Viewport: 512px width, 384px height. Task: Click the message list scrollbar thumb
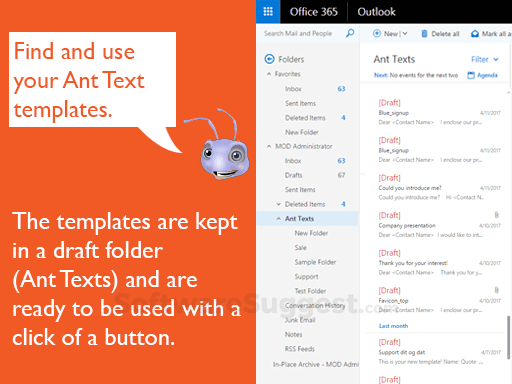point(509,337)
